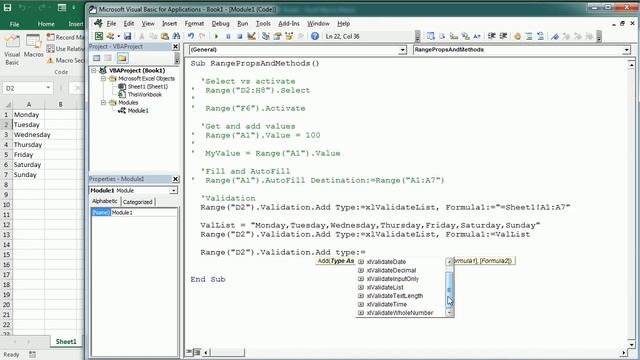Switch to the Categorized properties tab
This screenshot has height=360, width=640.
point(138,202)
